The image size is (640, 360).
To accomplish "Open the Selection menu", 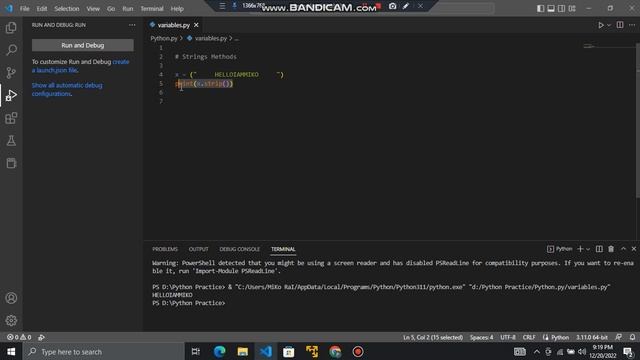I will click(x=67, y=9).
